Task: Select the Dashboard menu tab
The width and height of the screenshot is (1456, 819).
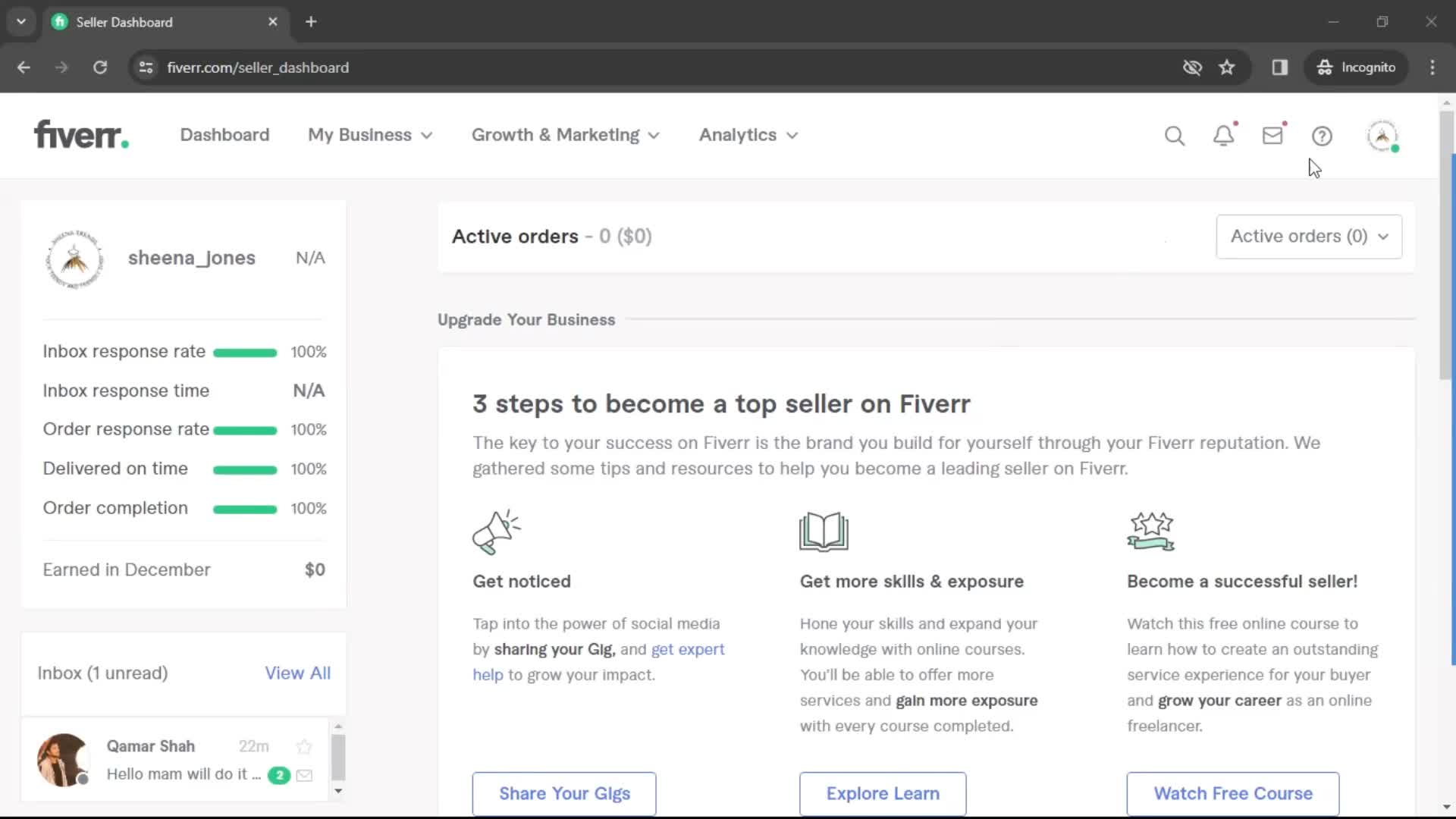Action: [x=224, y=134]
